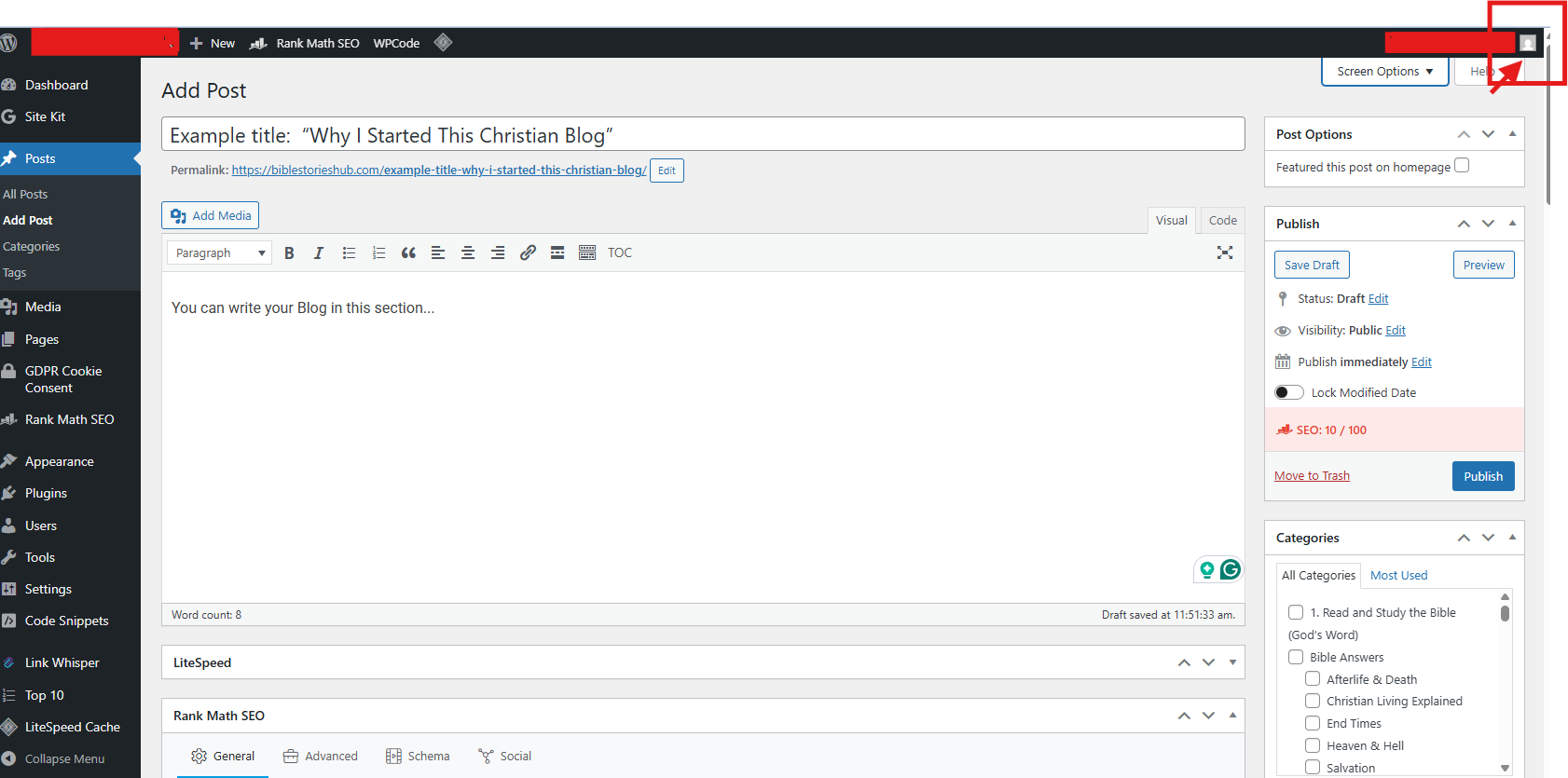Click Add Media button
1568x778 pixels.
pyautogui.click(x=211, y=215)
